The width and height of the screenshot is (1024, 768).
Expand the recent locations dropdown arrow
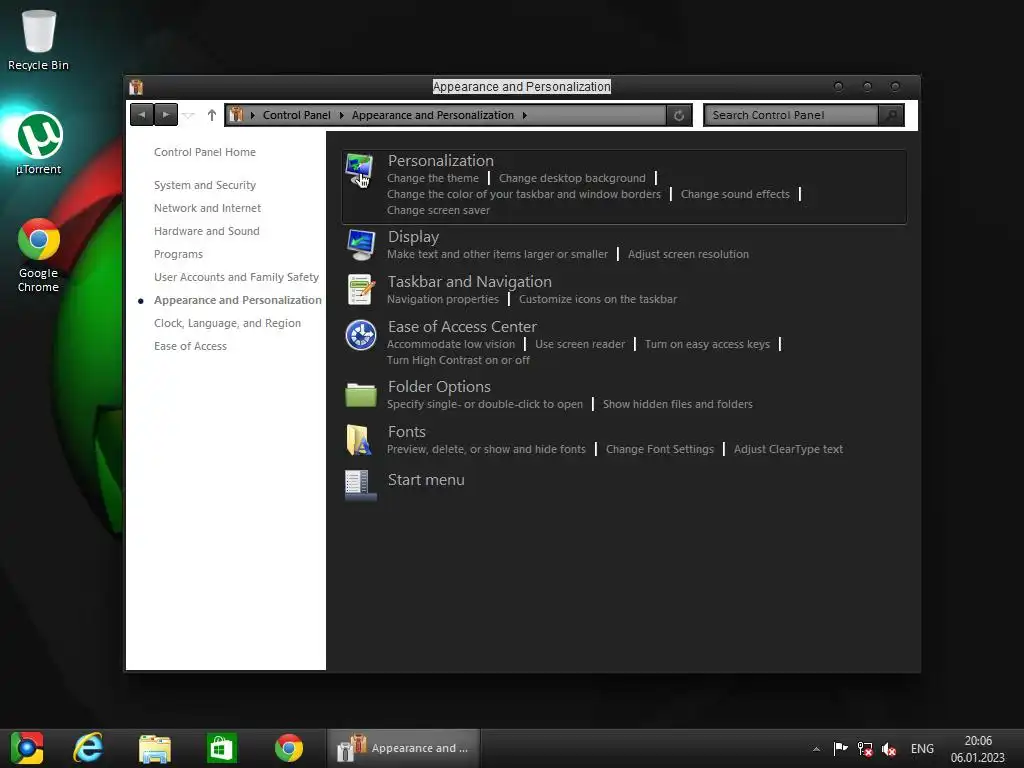pyautogui.click(x=189, y=116)
